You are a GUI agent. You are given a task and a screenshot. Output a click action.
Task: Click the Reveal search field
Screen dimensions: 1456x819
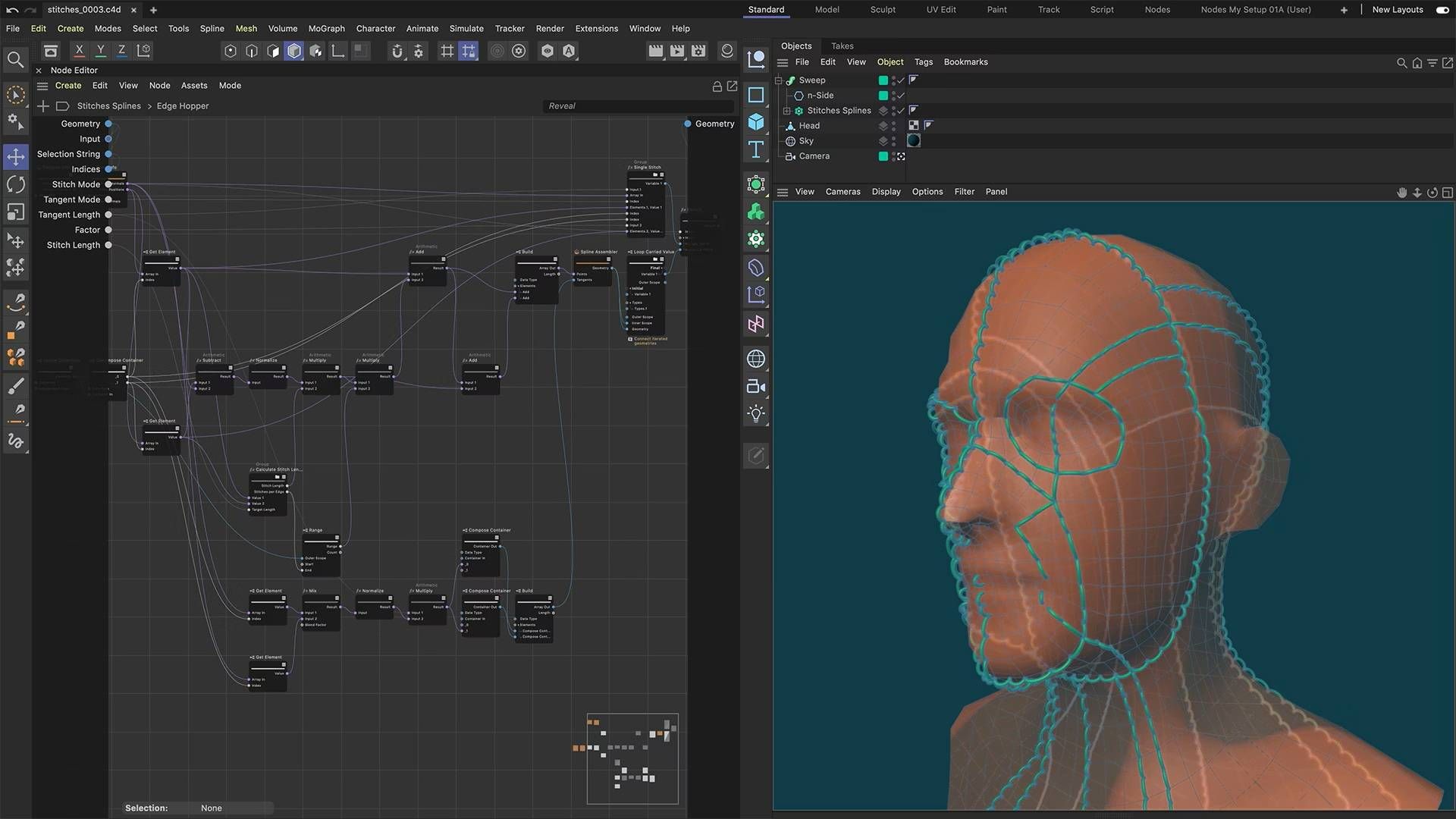pyautogui.click(x=637, y=106)
